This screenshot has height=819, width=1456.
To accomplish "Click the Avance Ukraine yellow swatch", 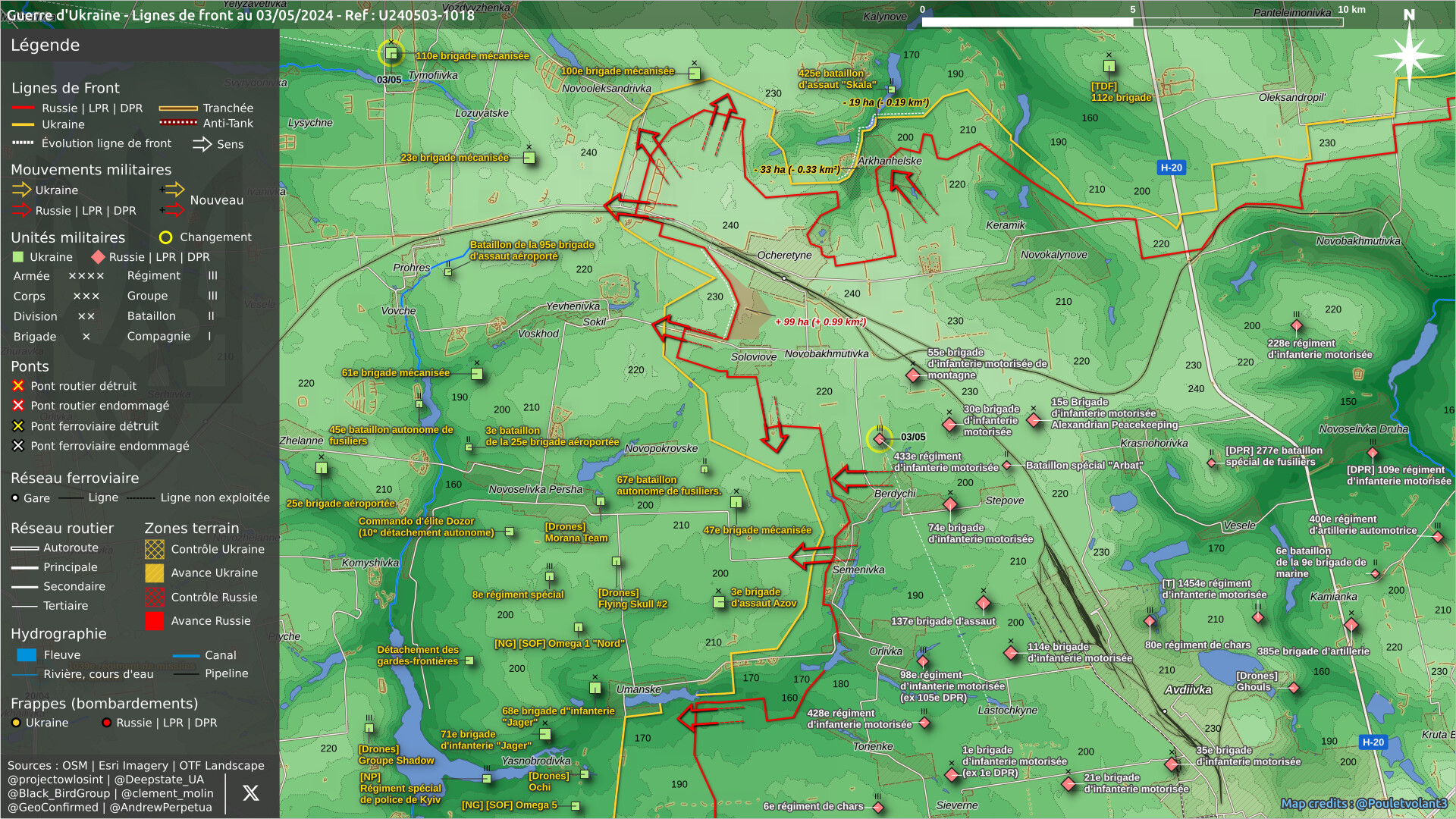I will (154, 573).
